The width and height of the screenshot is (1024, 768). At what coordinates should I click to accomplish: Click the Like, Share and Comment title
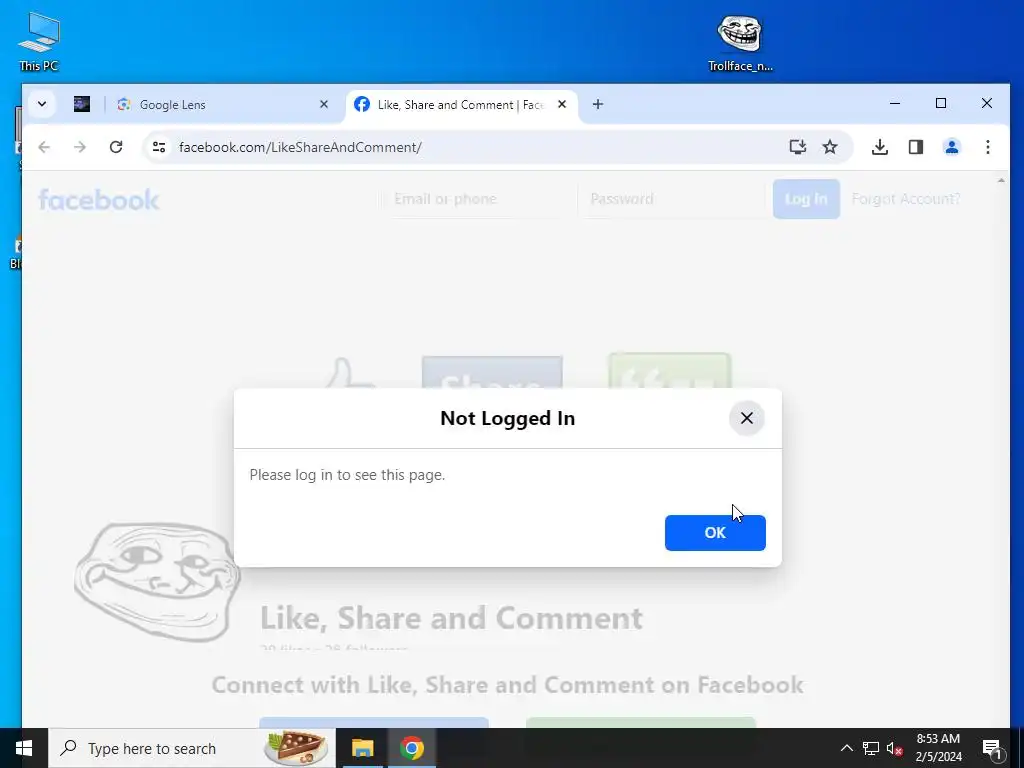tap(451, 618)
